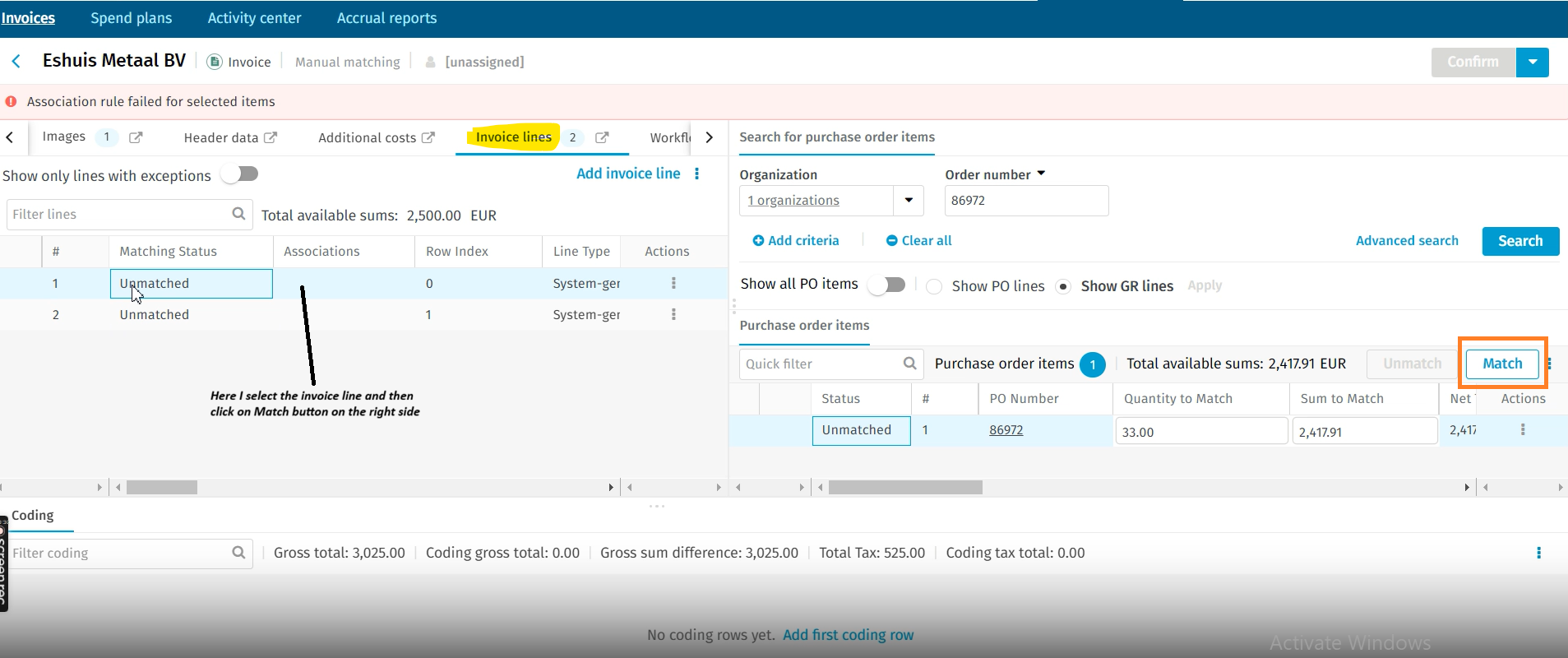Click the Add first coding row link
Image resolution: width=1568 pixels, height=658 pixels.
click(x=848, y=635)
